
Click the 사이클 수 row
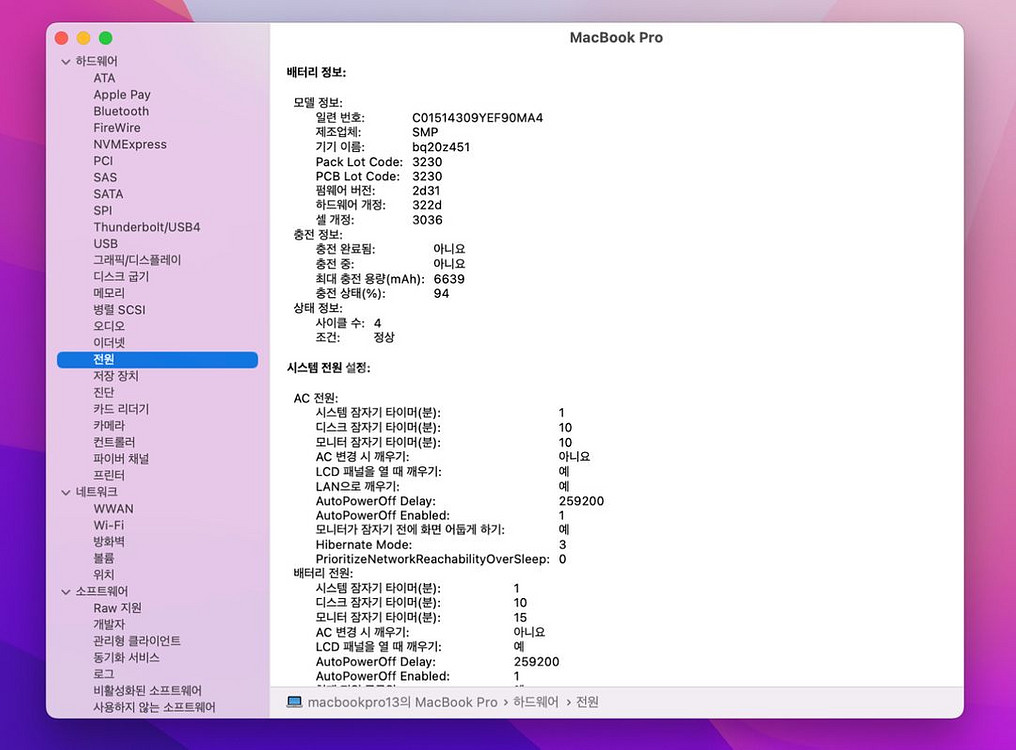click(349, 323)
